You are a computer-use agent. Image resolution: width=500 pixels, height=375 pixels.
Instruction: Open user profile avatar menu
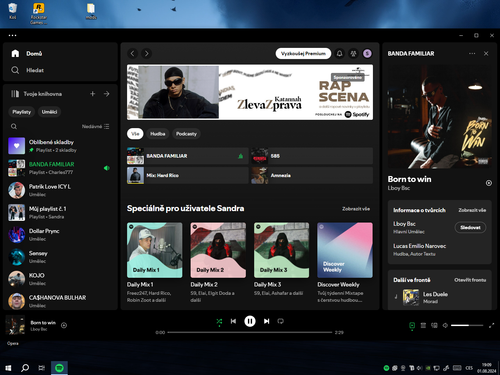tap(367, 54)
